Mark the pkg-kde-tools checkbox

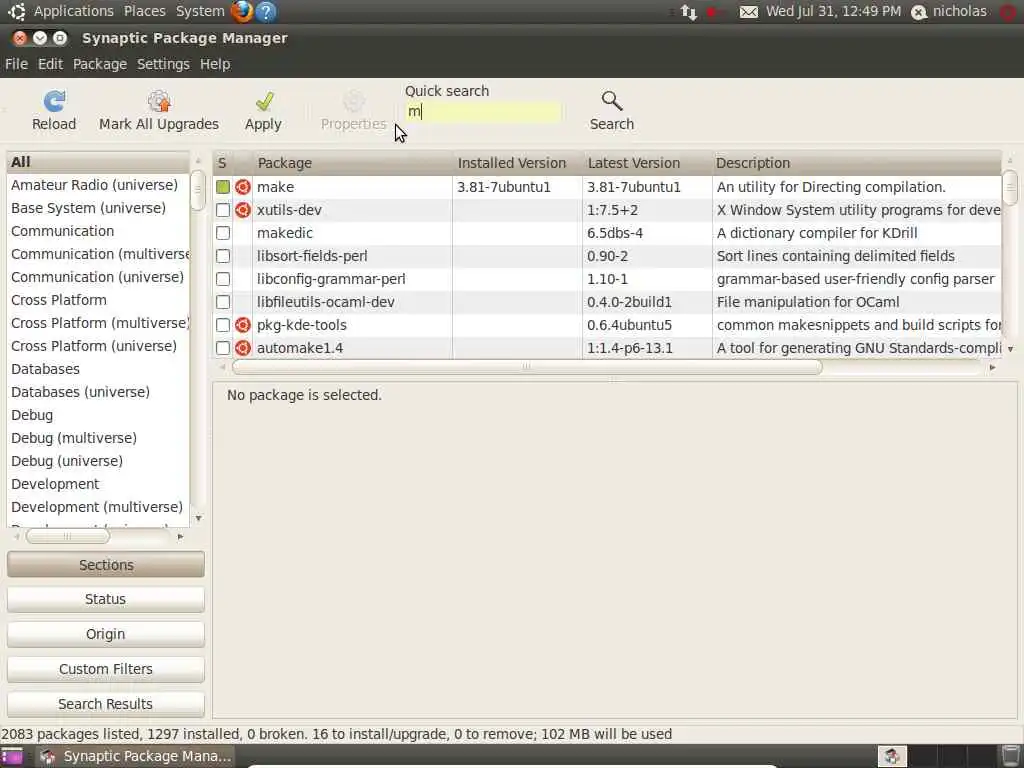[x=223, y=325]
